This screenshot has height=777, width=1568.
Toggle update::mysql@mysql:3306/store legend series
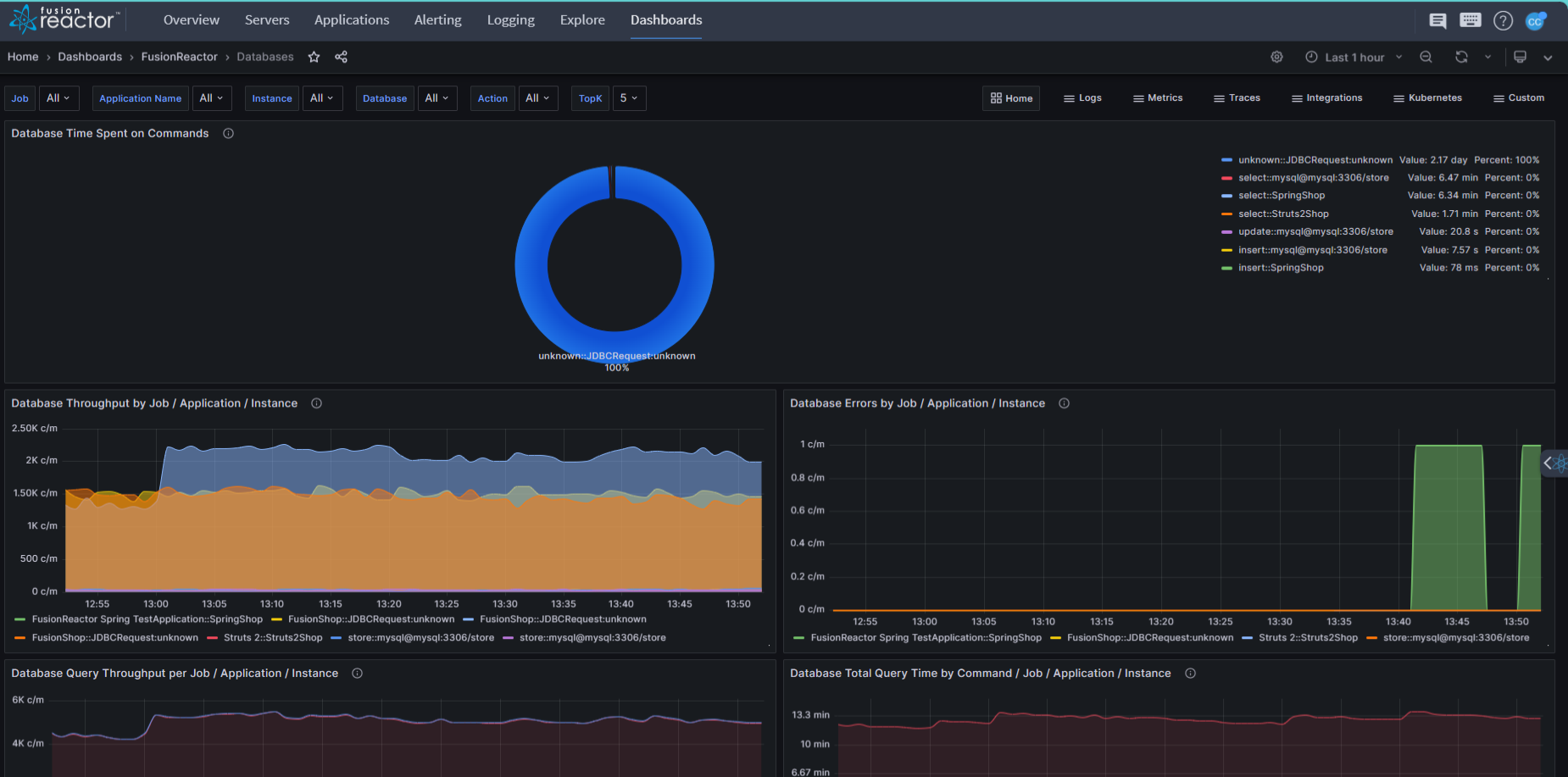coord(1315,232)
